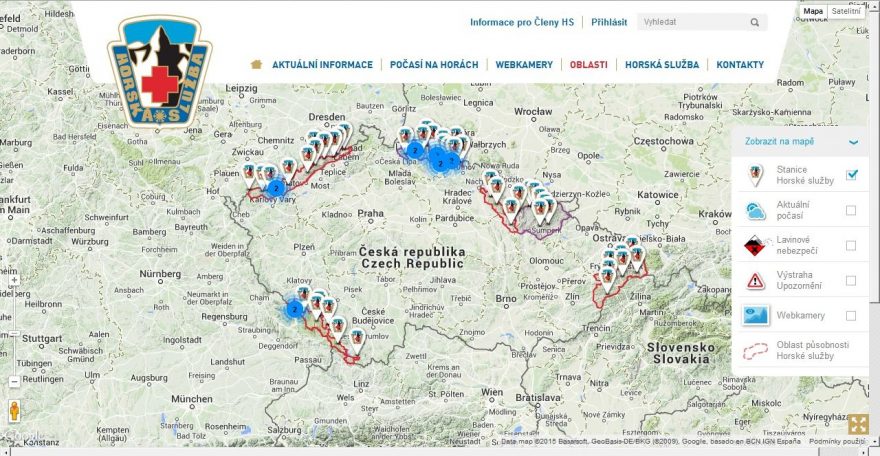Screen dimensions: 880x456
Task: Check the Lavinové nebezpečí checkbox
Action: (851, 245)
